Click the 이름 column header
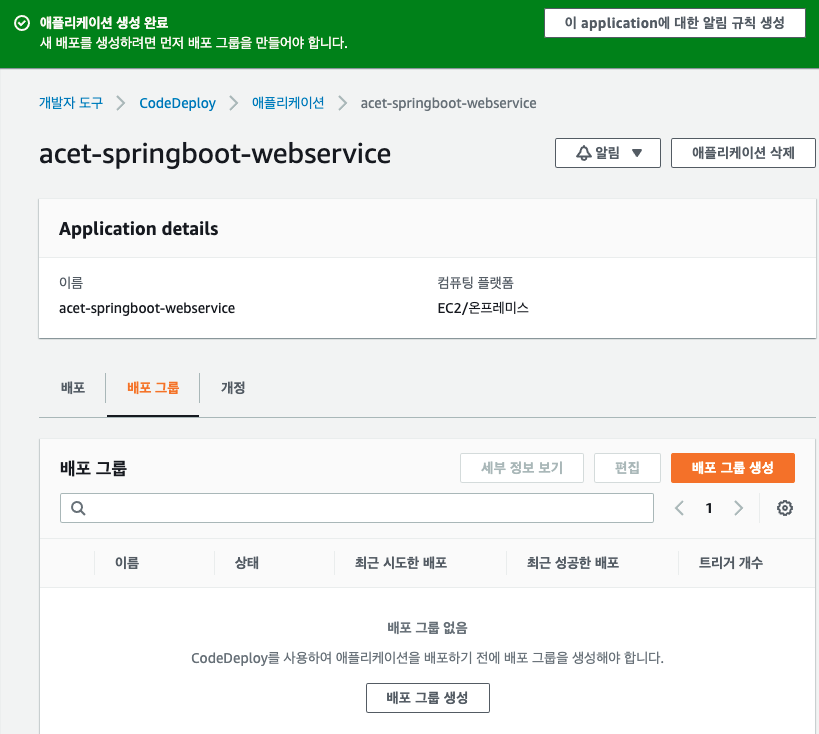819x734 pixels. coord(127,563)
